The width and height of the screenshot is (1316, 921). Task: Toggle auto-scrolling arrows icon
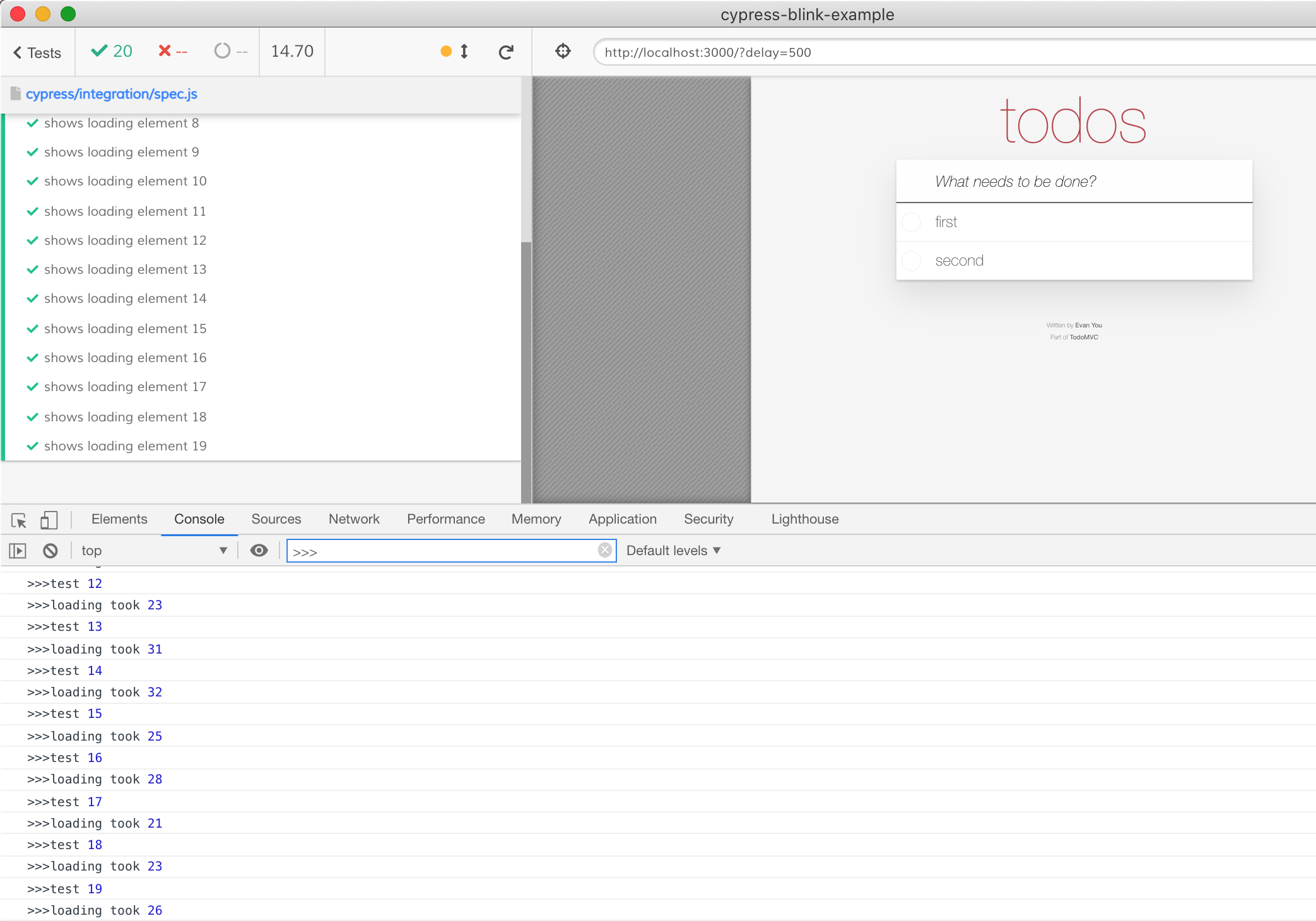click(464, 52)
